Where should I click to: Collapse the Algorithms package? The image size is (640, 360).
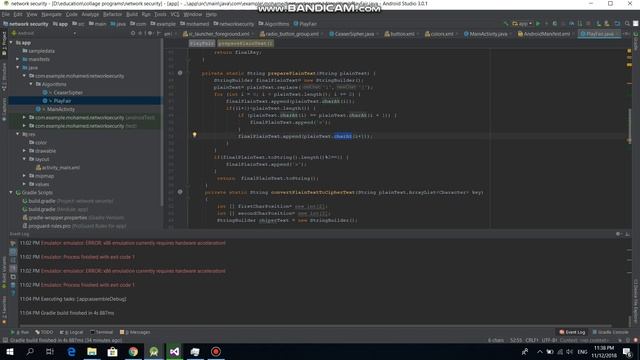pyautogui.click(x=31, y=84)
